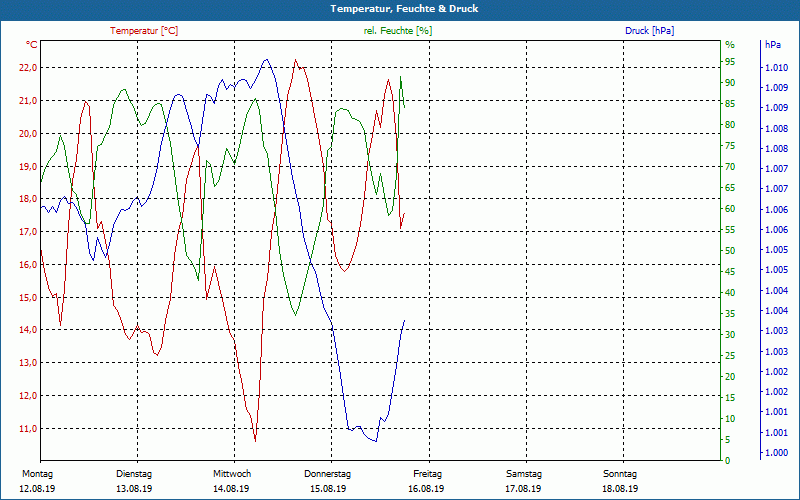Click green humidity axis tick '10'

[730, 419]
